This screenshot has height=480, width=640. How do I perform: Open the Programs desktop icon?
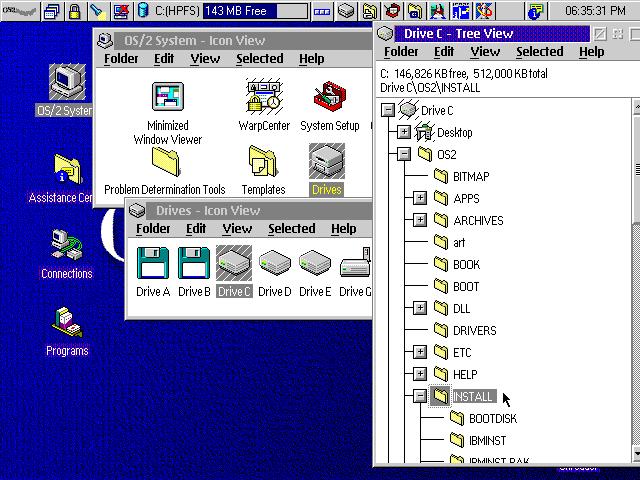[66, 323]
